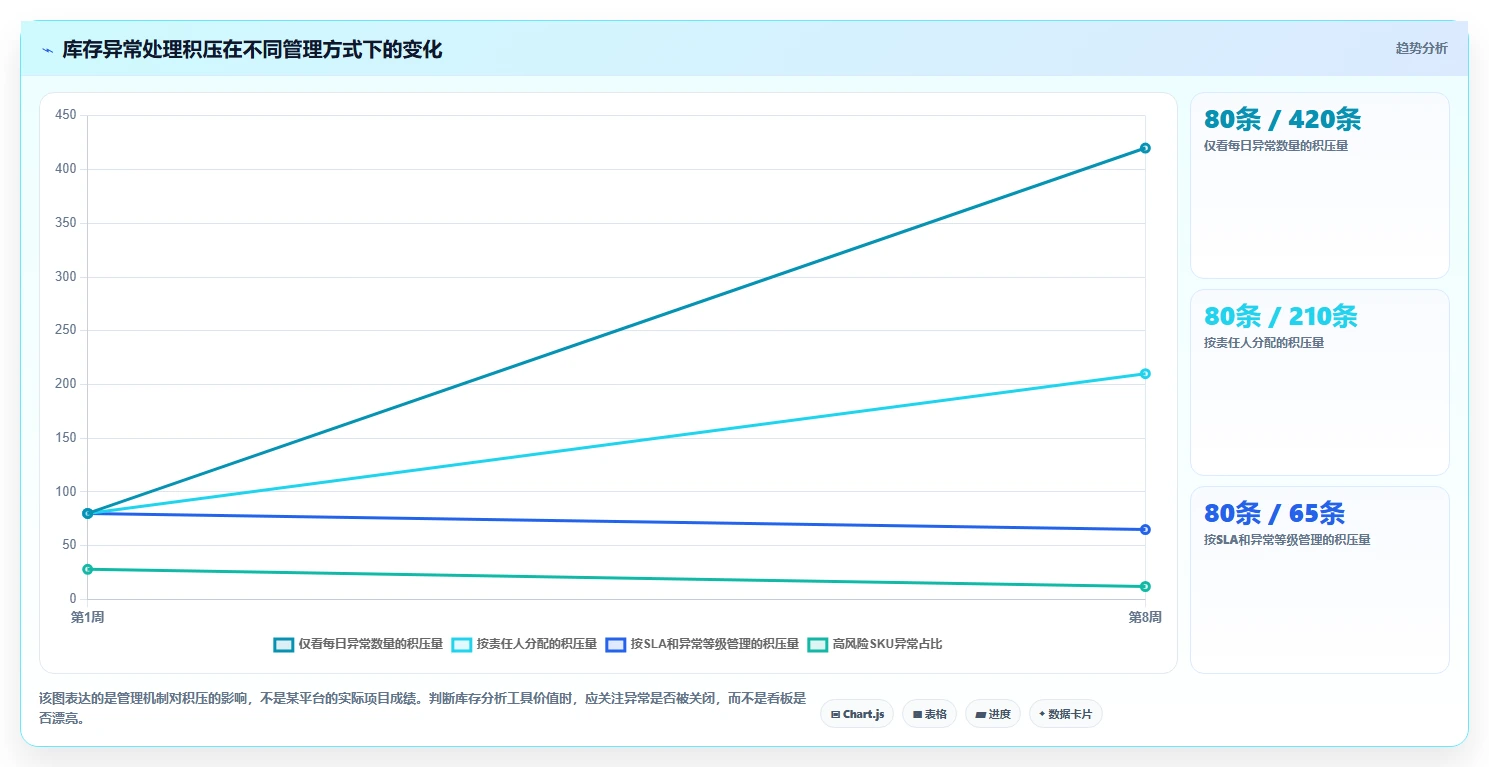Image resolution: width=1489 pixels, height=767 pixels.
Task: Click the dark teal legend swatch for 仅看每日异常数量
Action: click(283, 644)
